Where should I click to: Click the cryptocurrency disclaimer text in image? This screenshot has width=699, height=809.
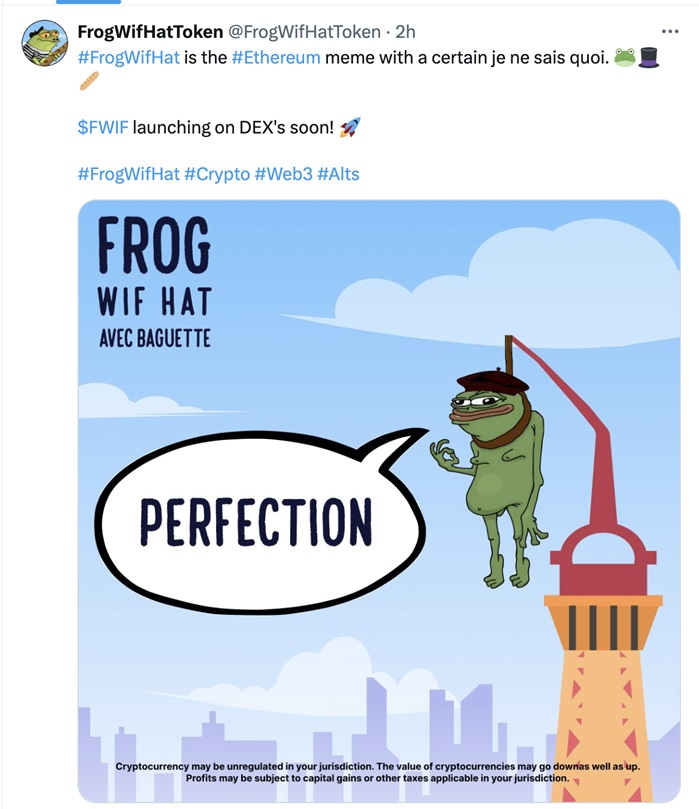pyautogui.click(x=378, y=771)
